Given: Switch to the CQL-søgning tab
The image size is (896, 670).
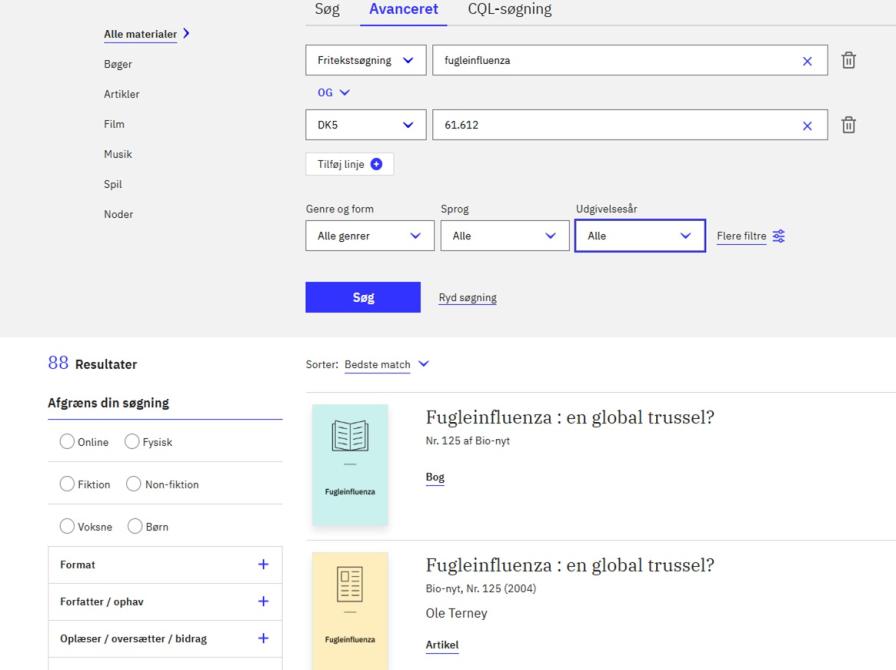Looking at the screenshot, I should pyautogui.click(x=509, y=9).
